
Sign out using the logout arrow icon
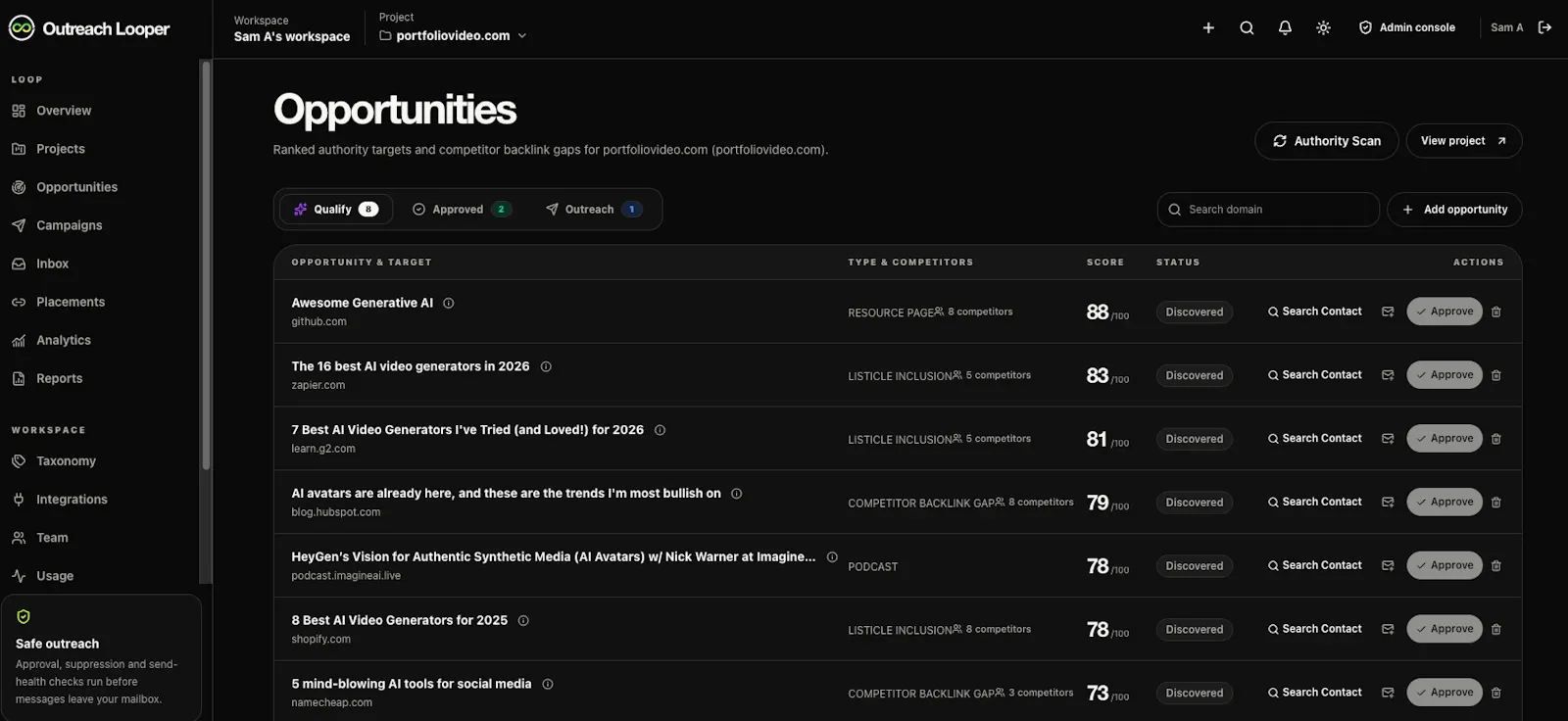pos(1544,27)
